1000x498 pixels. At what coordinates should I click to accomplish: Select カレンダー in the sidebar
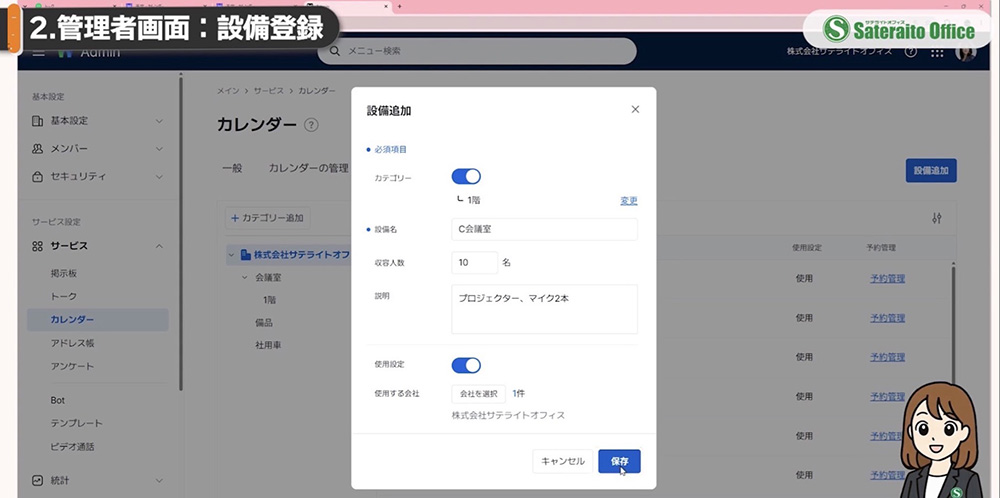click(98, 319)
